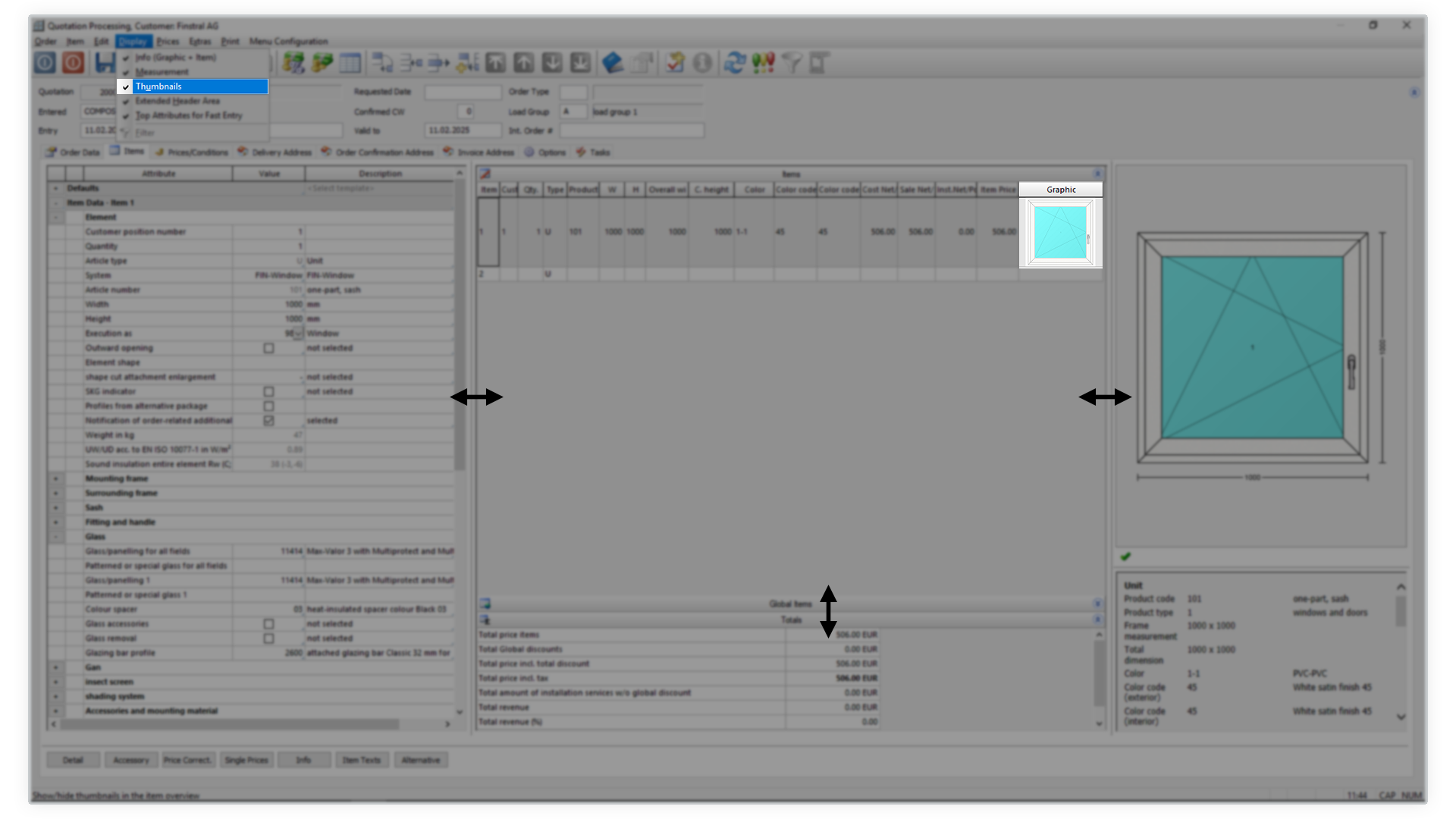This screenshot has width=1456, height=819.
Task: Click the Item Texts button
Action: 362,760
